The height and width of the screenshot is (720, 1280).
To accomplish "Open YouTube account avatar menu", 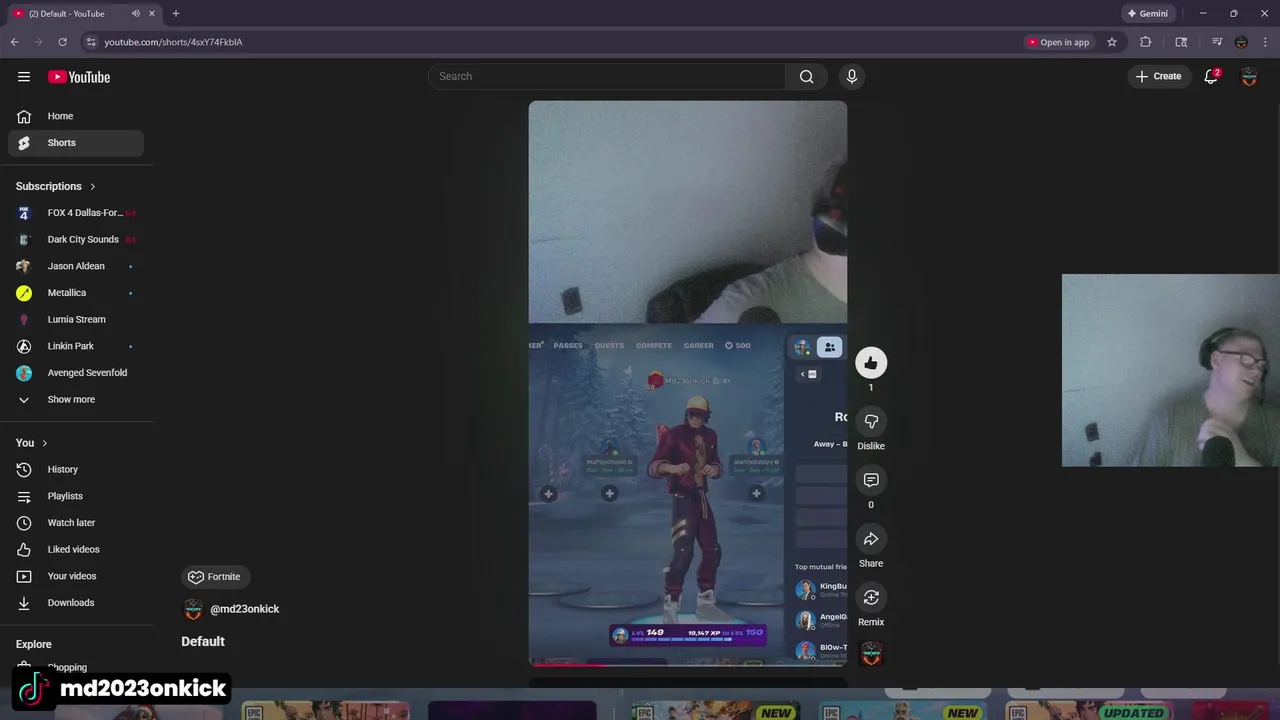I will 1249,76.
